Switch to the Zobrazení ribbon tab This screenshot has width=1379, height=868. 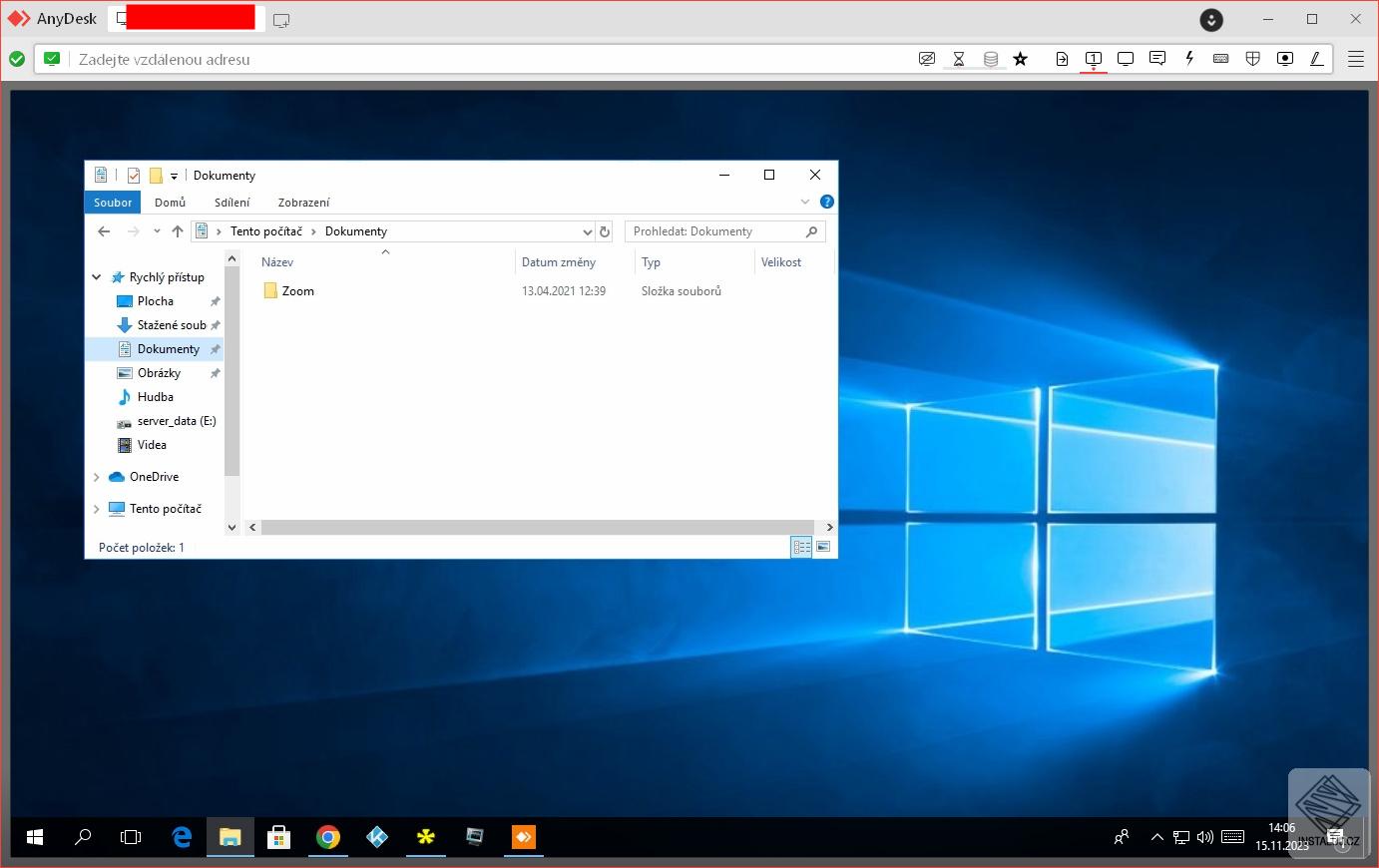tap(303, 203)
